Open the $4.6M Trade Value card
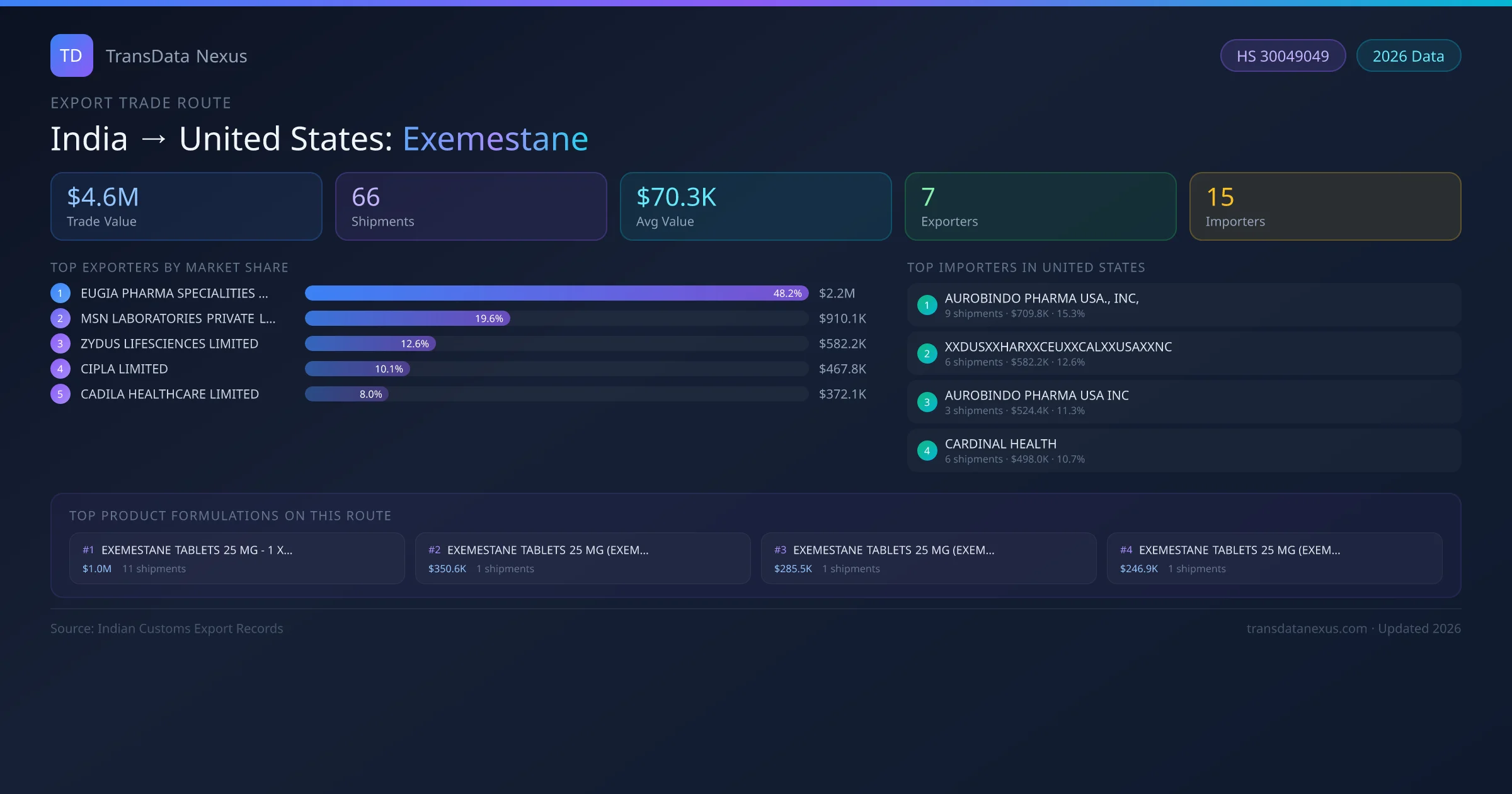The image size is (1512, 794). click(186, 207)
